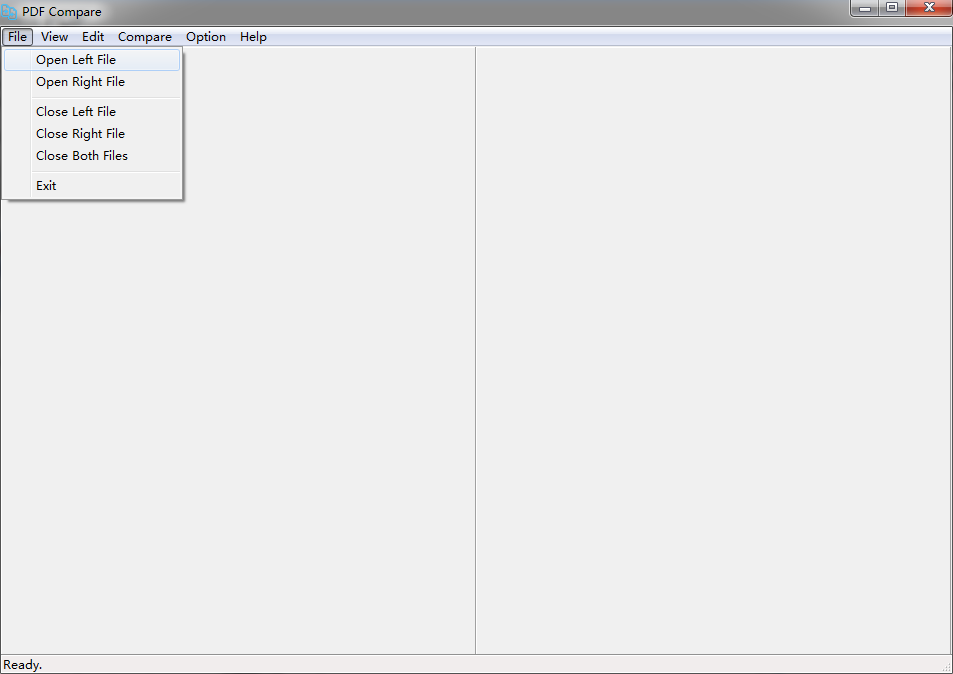Screen dimensions: 953x674
Task: Open the File menu
Action: pyautogui.click(x=17, y=36)
